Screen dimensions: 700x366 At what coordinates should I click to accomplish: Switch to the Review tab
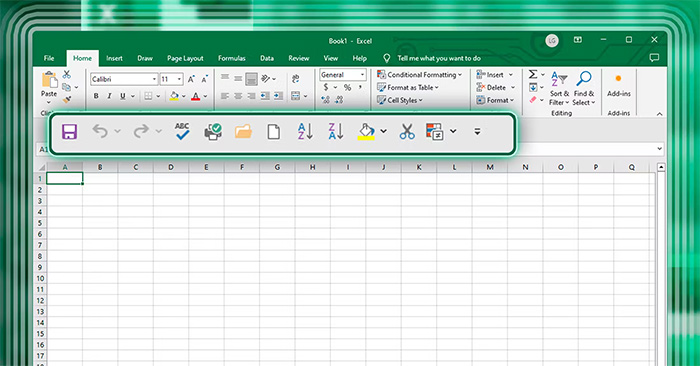pos(299,58)
